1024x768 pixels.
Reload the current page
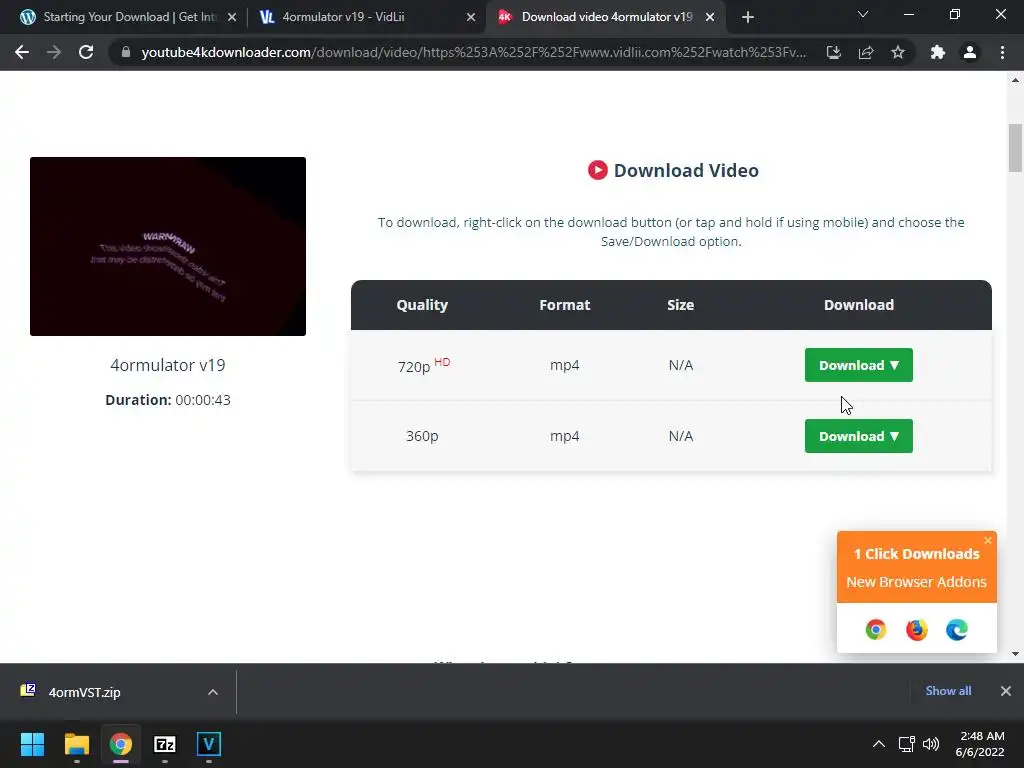click(x=86, y=52)
